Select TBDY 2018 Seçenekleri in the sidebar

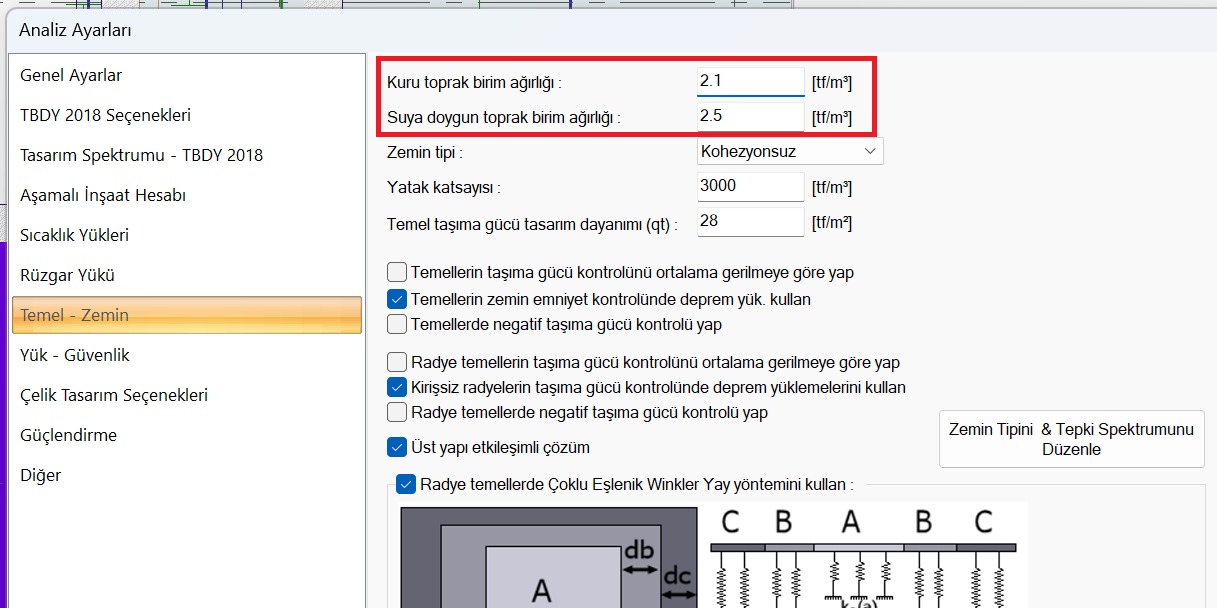[x=105, y=116]
